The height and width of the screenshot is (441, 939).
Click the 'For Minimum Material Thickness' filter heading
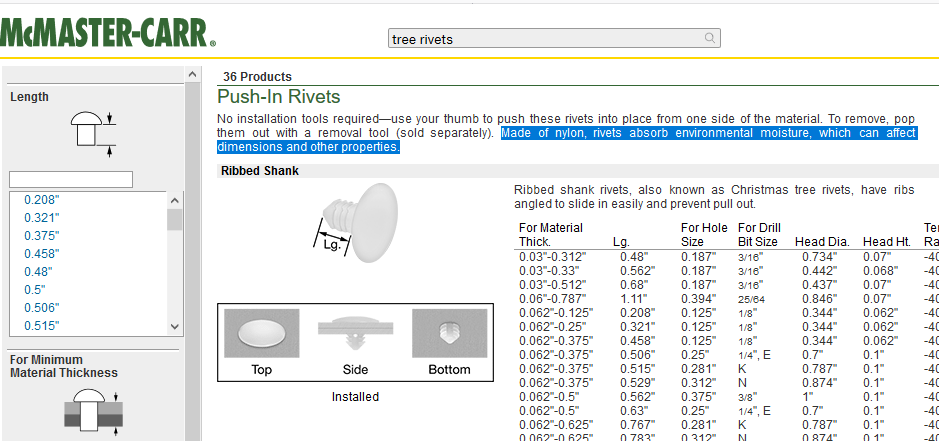(x=64, y=366)
